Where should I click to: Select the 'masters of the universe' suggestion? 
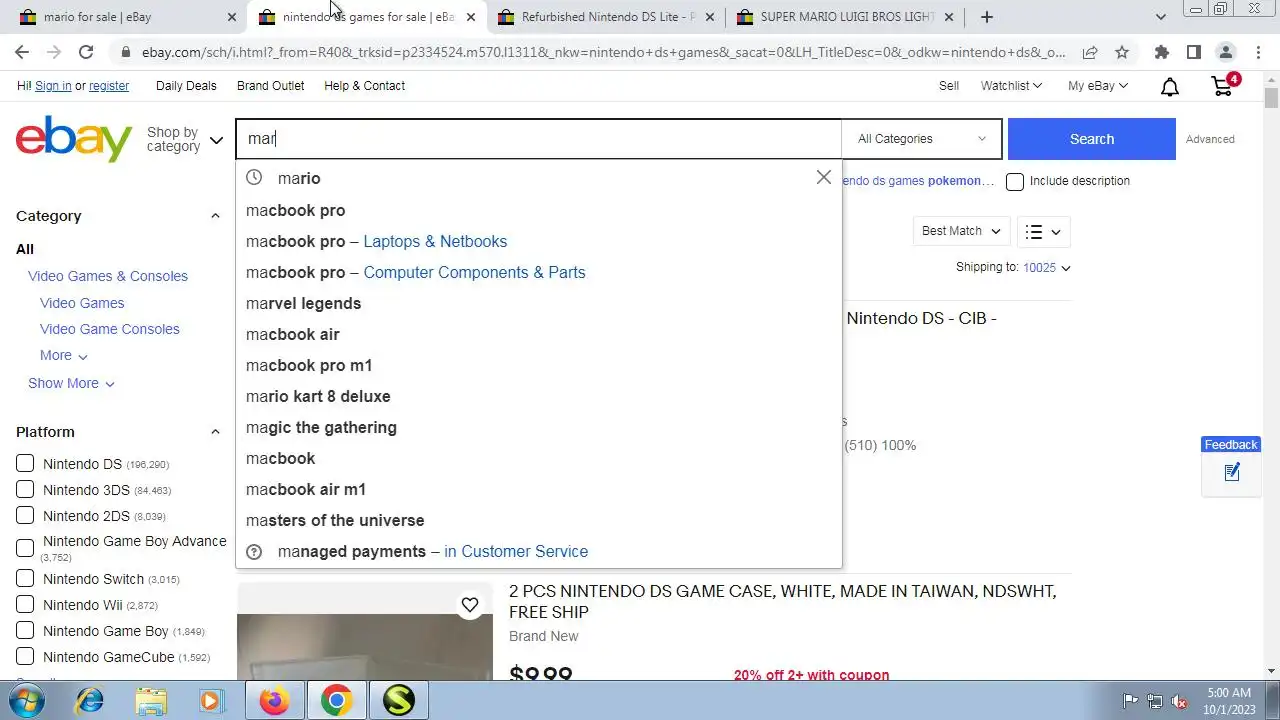pyautogui.click(x=538, y=520)
